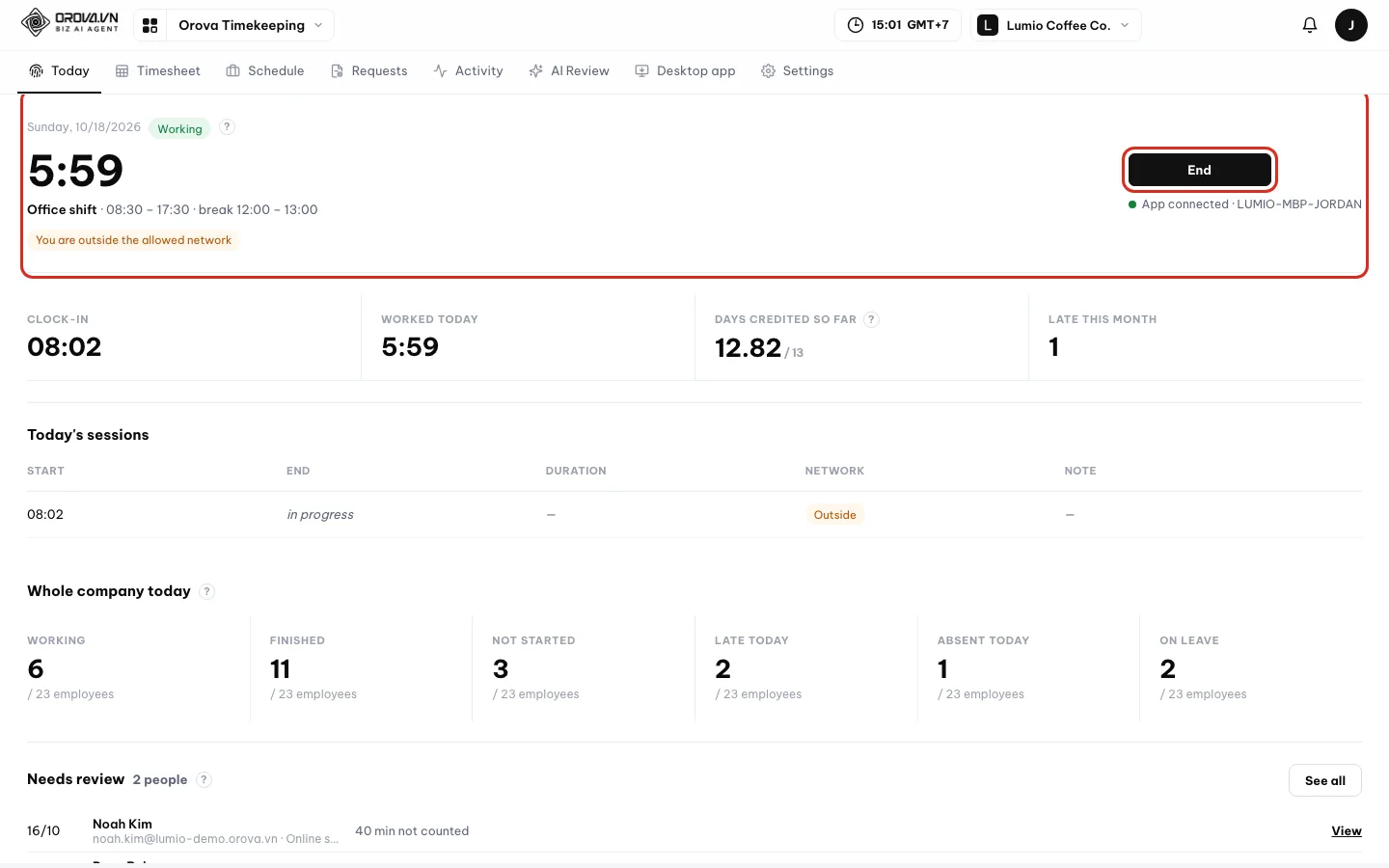1389x868 pixels.
Task: Open the notifications bell
Action: 1309,25
